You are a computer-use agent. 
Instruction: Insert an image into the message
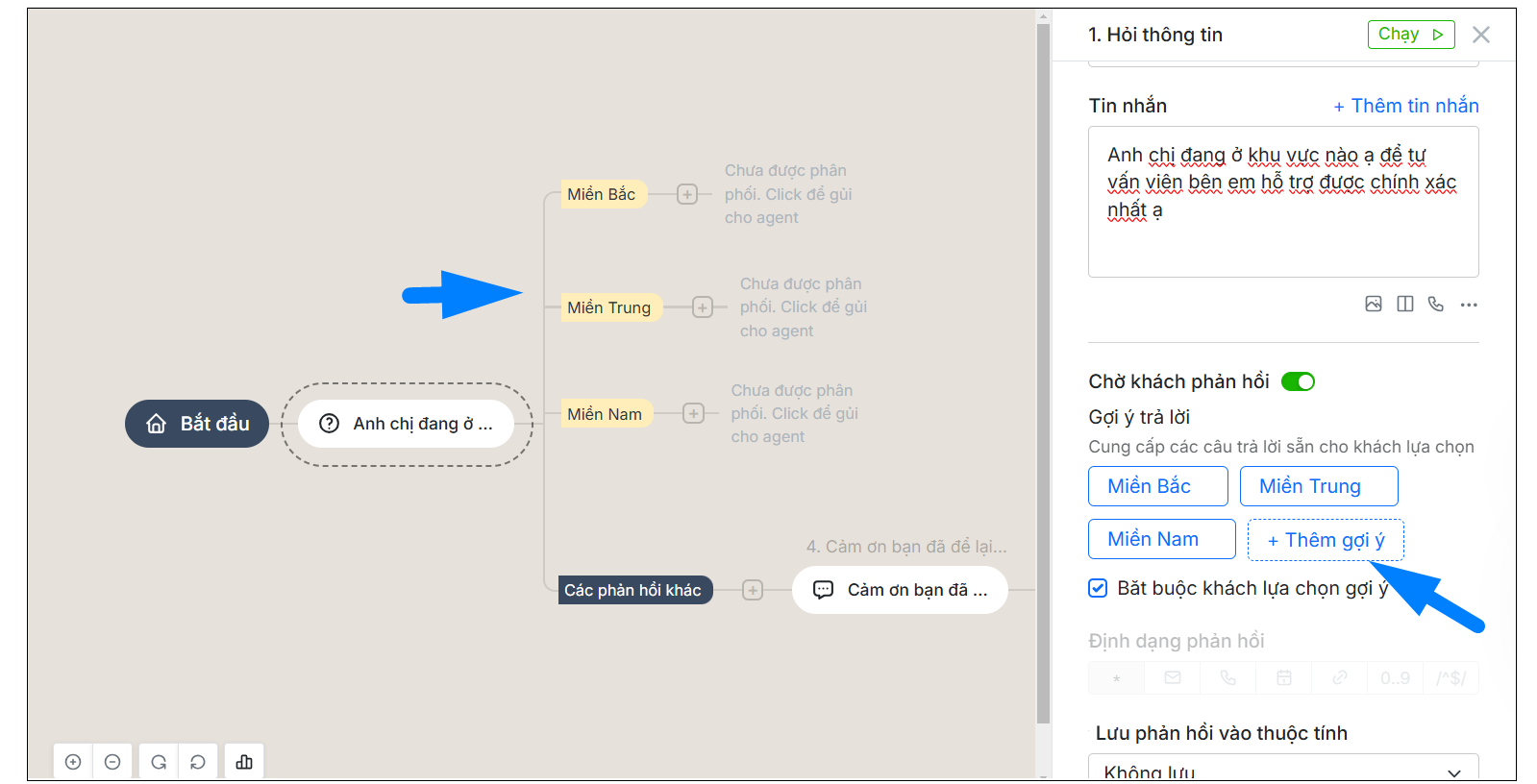point(1374,305)
